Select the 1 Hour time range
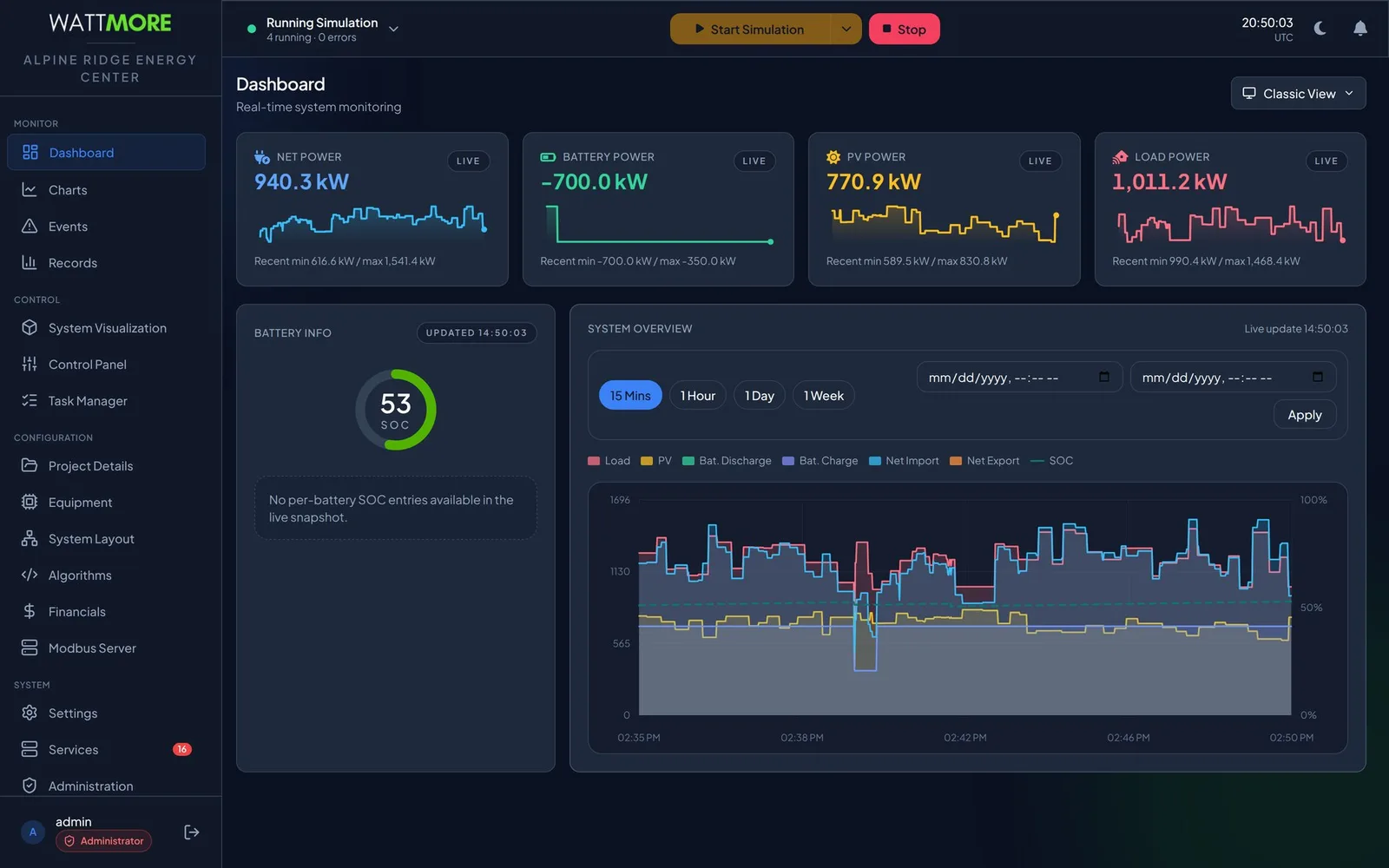This screenshot has height=868, width=1389. click(698, 396)
